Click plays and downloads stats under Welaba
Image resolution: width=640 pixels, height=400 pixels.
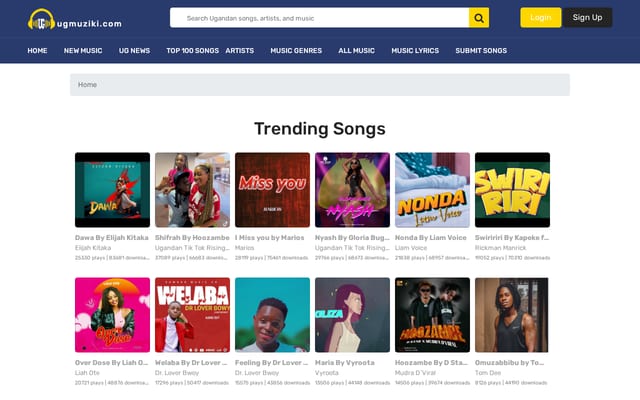(x=192, y=383)
